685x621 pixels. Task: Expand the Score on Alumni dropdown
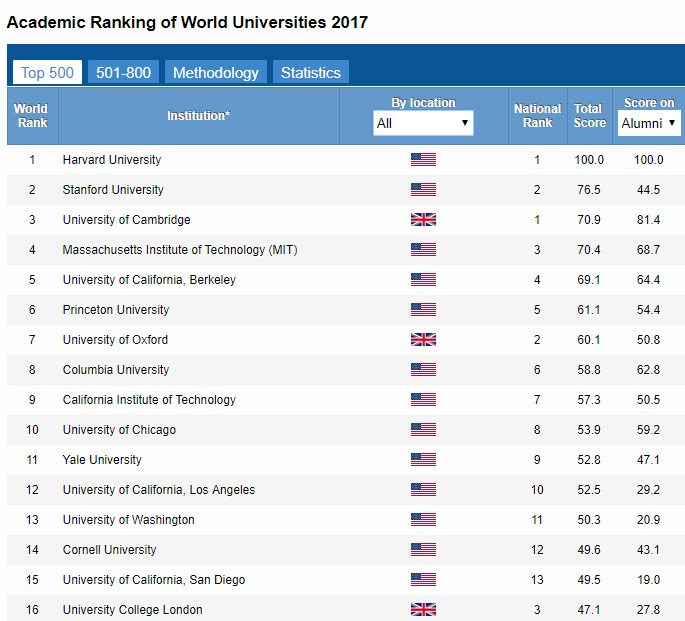click(x=648, y=123)
